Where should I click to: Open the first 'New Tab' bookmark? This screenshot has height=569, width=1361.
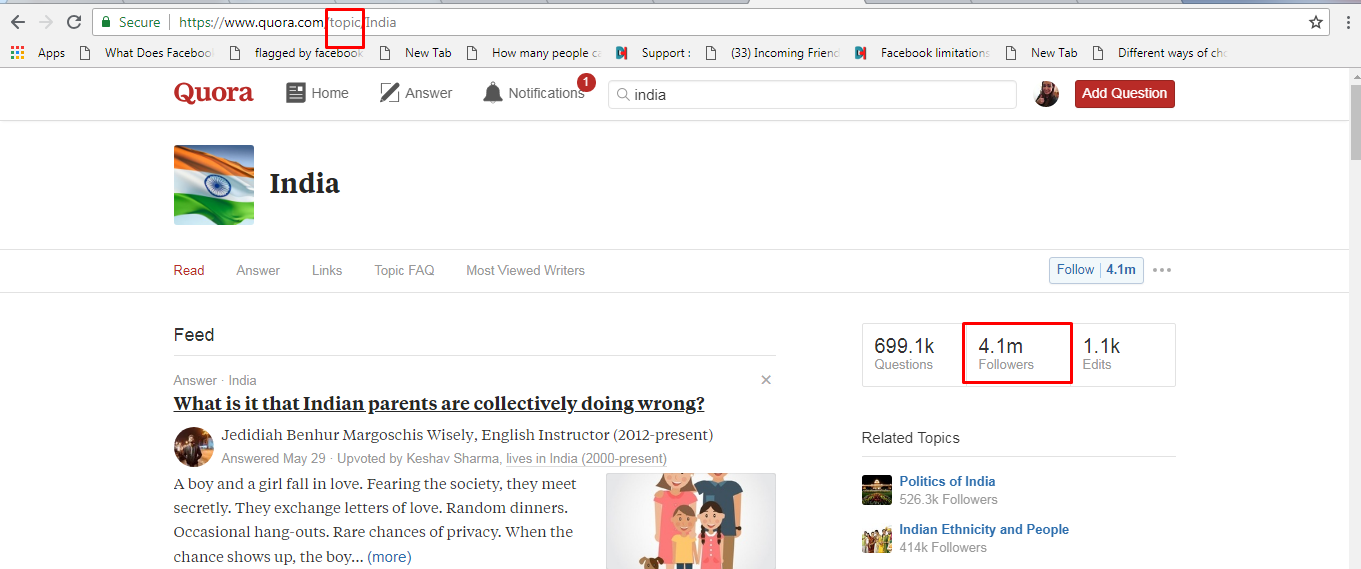coord(416,53)
